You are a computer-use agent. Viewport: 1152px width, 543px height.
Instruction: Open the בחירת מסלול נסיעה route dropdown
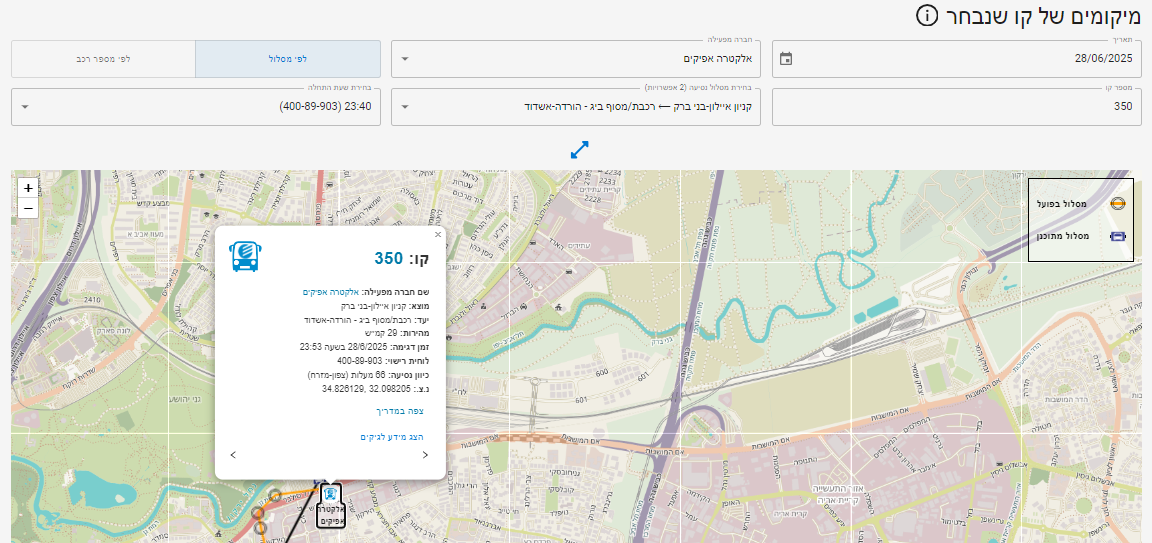(x=575, y=106)
